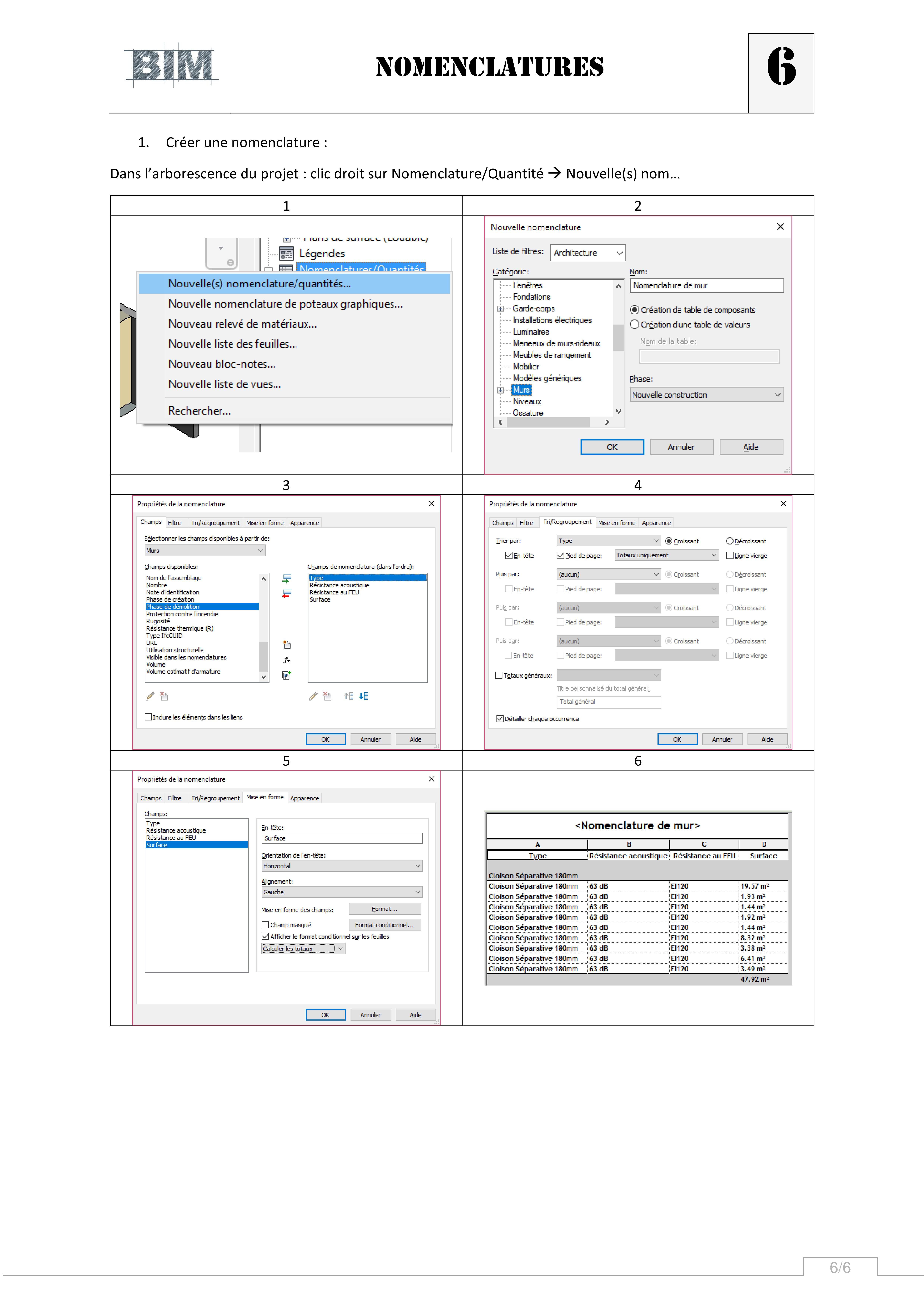Open the Alignement Gauche dropdown
Image resolution: width=924 pixels, height=1308 pixels.
coord(342,892)
